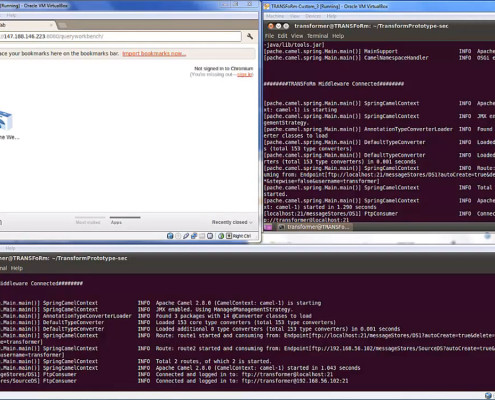This screenshot has width=495, height=400.
Task: Select the transformer@TRANSFo... taskbar entry
Action: point(315,227)
